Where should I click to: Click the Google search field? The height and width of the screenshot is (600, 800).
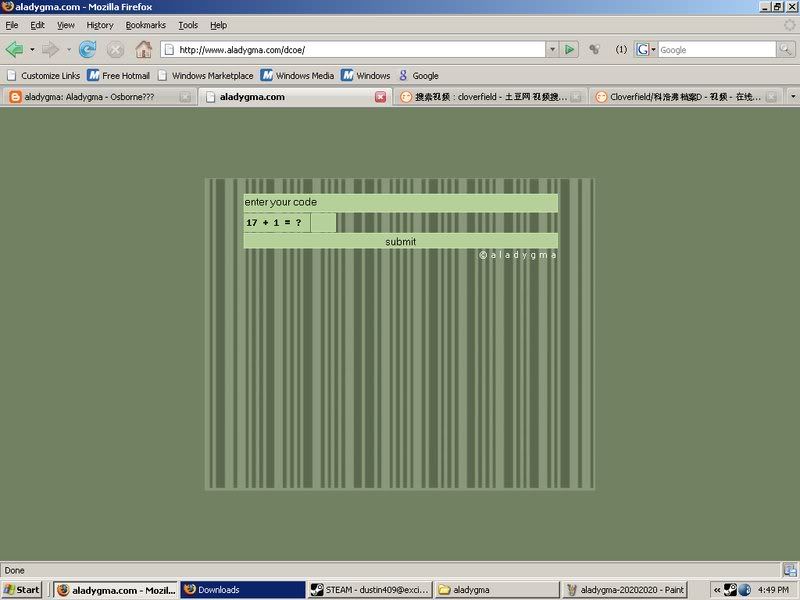[716, 49]
